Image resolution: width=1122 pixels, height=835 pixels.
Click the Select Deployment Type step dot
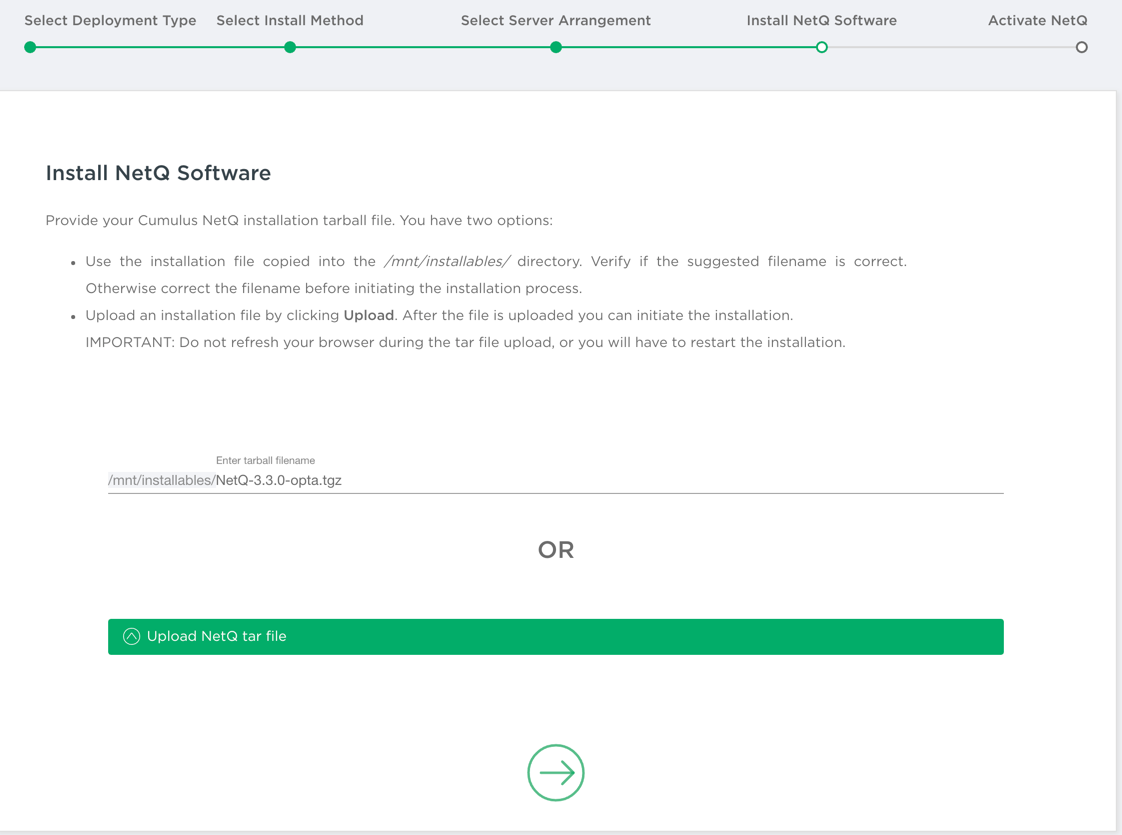tap(31, 47)
